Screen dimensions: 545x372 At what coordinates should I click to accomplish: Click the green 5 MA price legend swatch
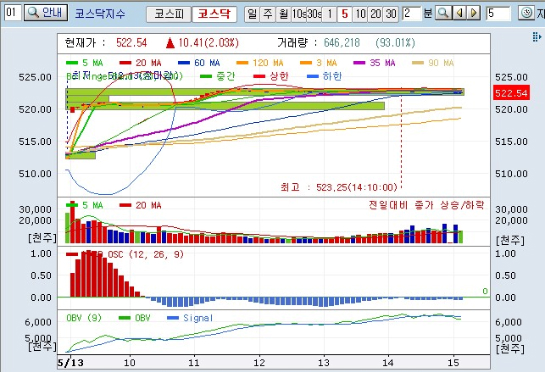point(72,63)
